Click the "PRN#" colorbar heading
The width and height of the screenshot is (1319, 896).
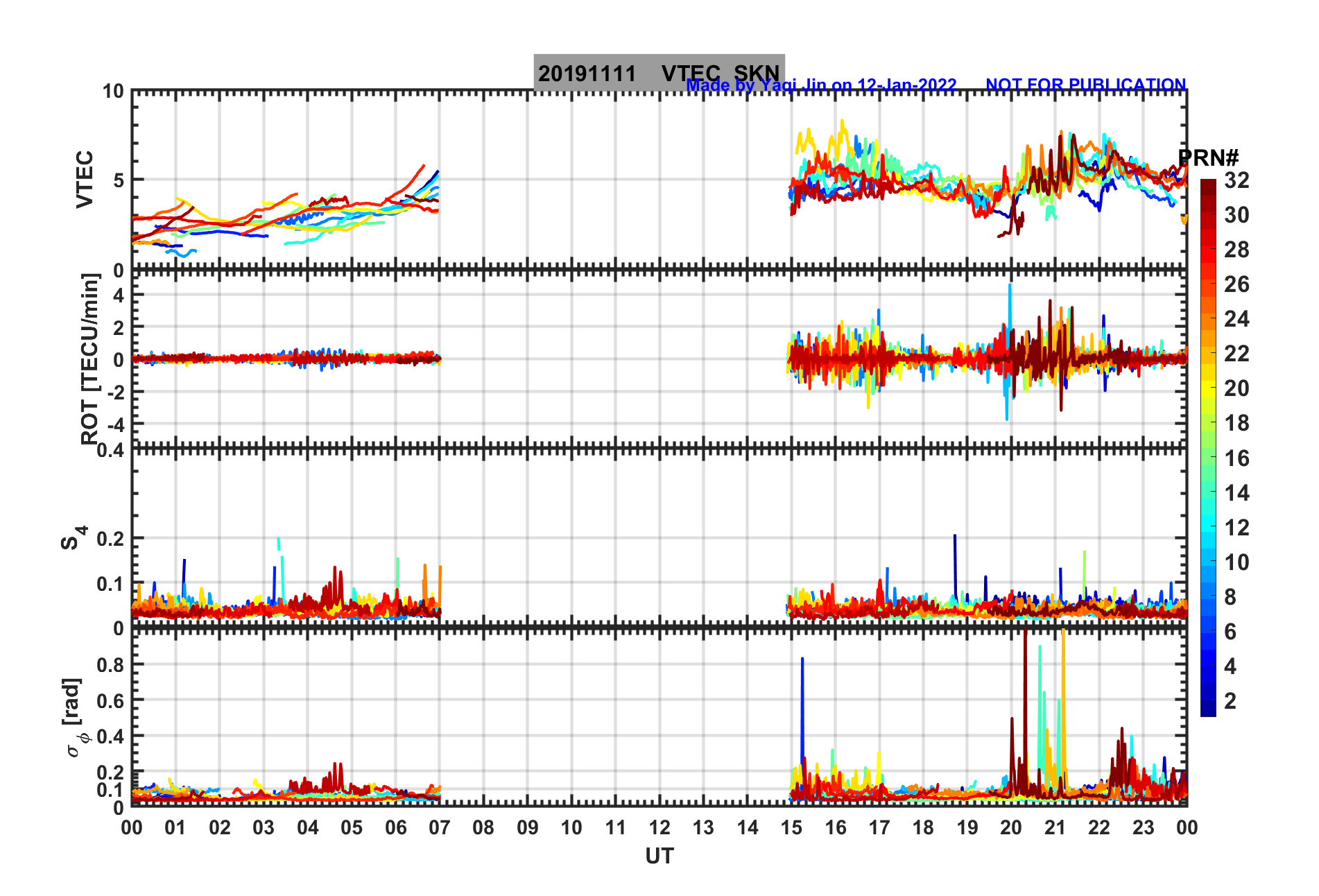tap(1208, 158)
